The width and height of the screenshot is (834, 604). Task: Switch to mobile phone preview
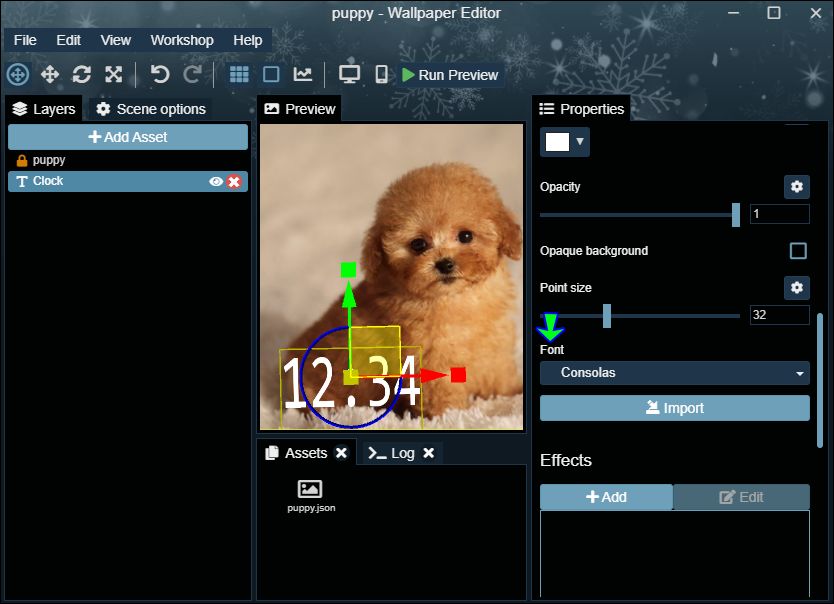click(x=381, y=74)
